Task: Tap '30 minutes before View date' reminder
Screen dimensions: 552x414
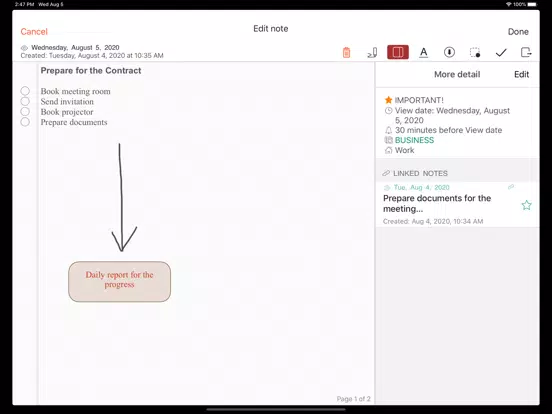Action: [x=448, y=130]
